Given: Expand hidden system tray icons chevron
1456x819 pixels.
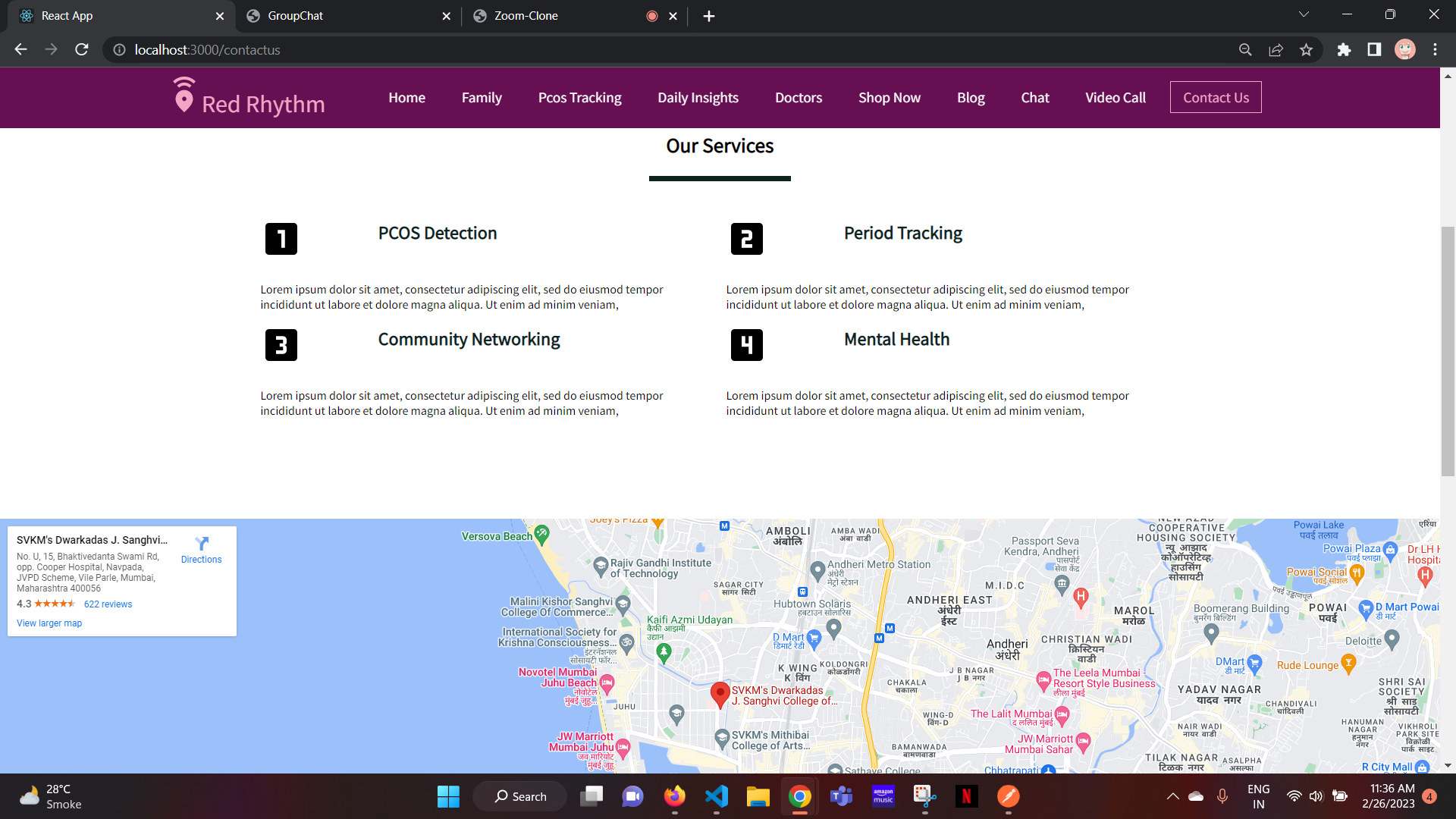Looking at the screenshot, I should click(x=1172, y=796).
